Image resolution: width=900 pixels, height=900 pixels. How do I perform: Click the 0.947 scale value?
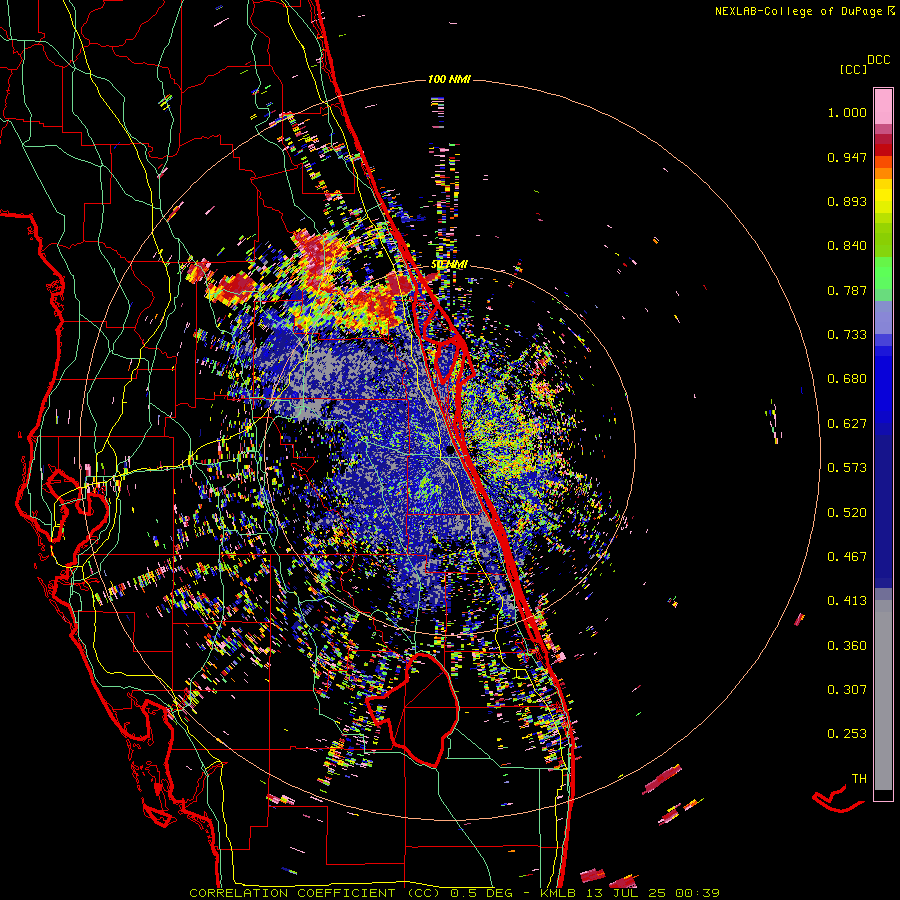click(x=847, y=157)
